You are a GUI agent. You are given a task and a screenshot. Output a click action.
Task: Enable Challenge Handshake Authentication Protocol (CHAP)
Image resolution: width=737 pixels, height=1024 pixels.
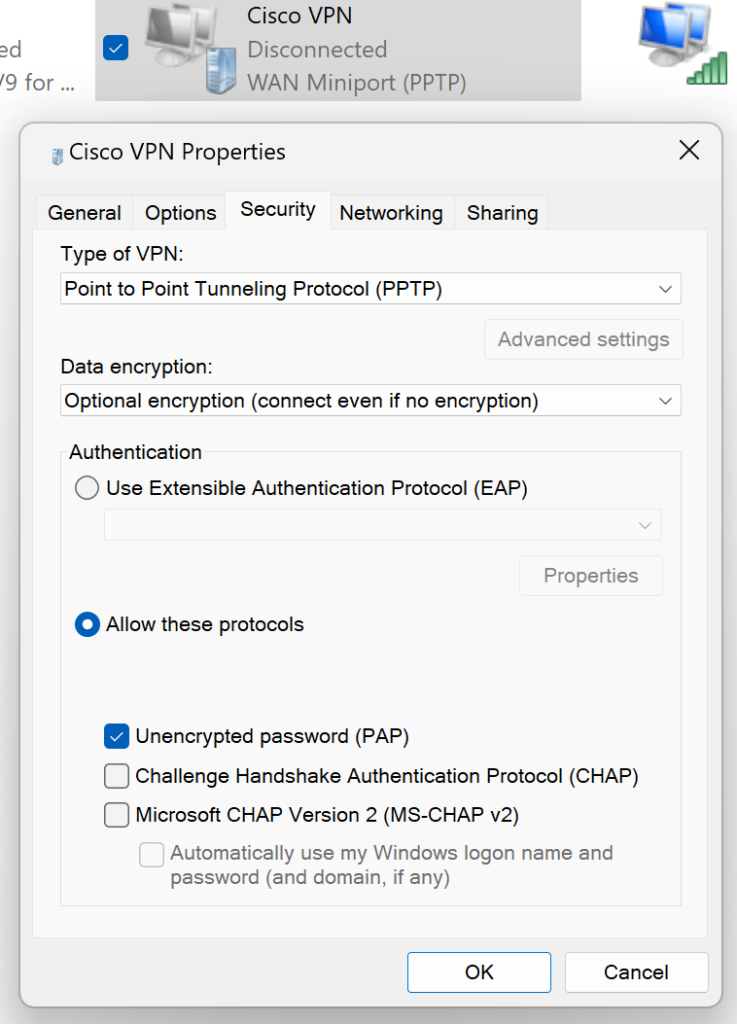pyautogui.click(x=116, y=776)
